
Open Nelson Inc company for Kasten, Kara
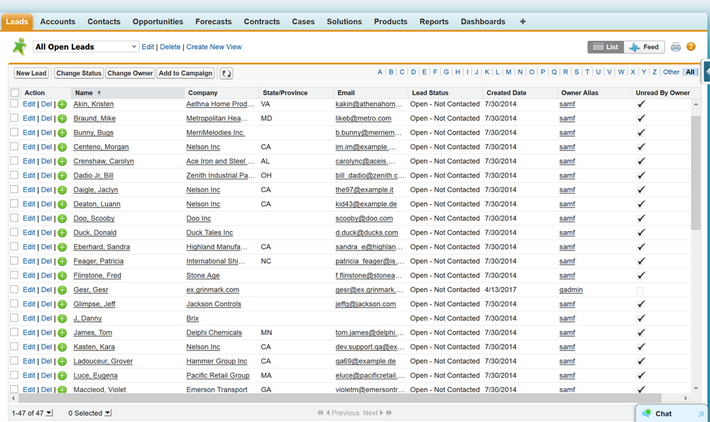pyautogui.click(x=203, y=347)
